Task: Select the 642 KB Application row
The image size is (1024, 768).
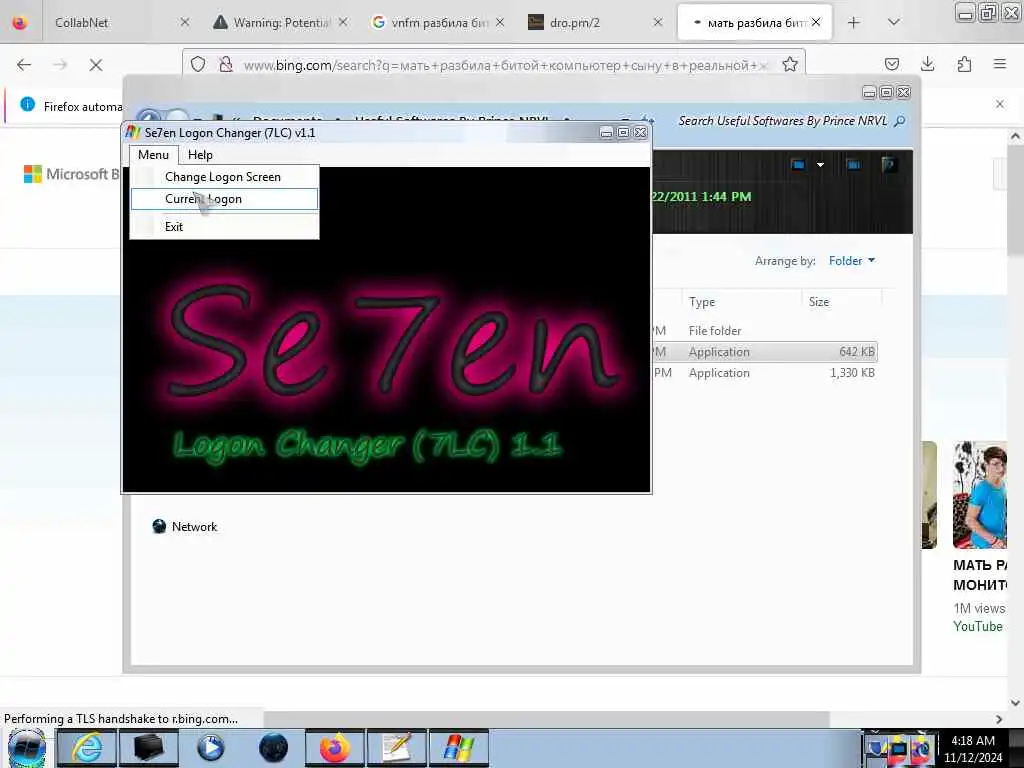Action: coord(764,352)
